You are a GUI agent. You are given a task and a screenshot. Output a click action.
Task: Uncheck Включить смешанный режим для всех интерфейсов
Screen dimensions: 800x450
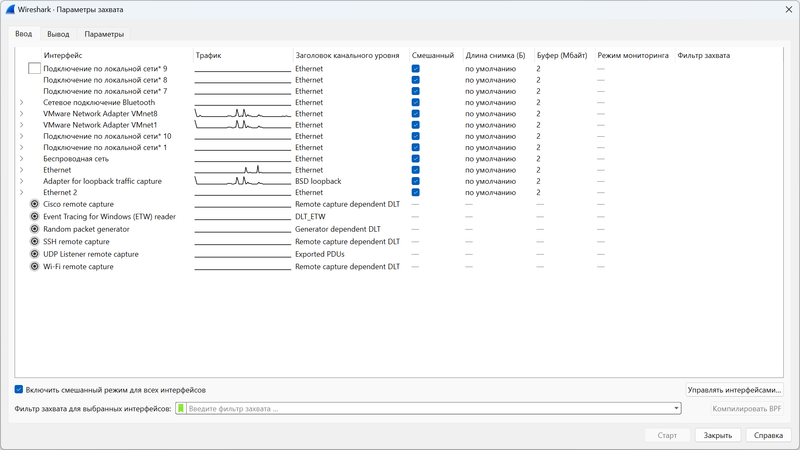point(19,390)
